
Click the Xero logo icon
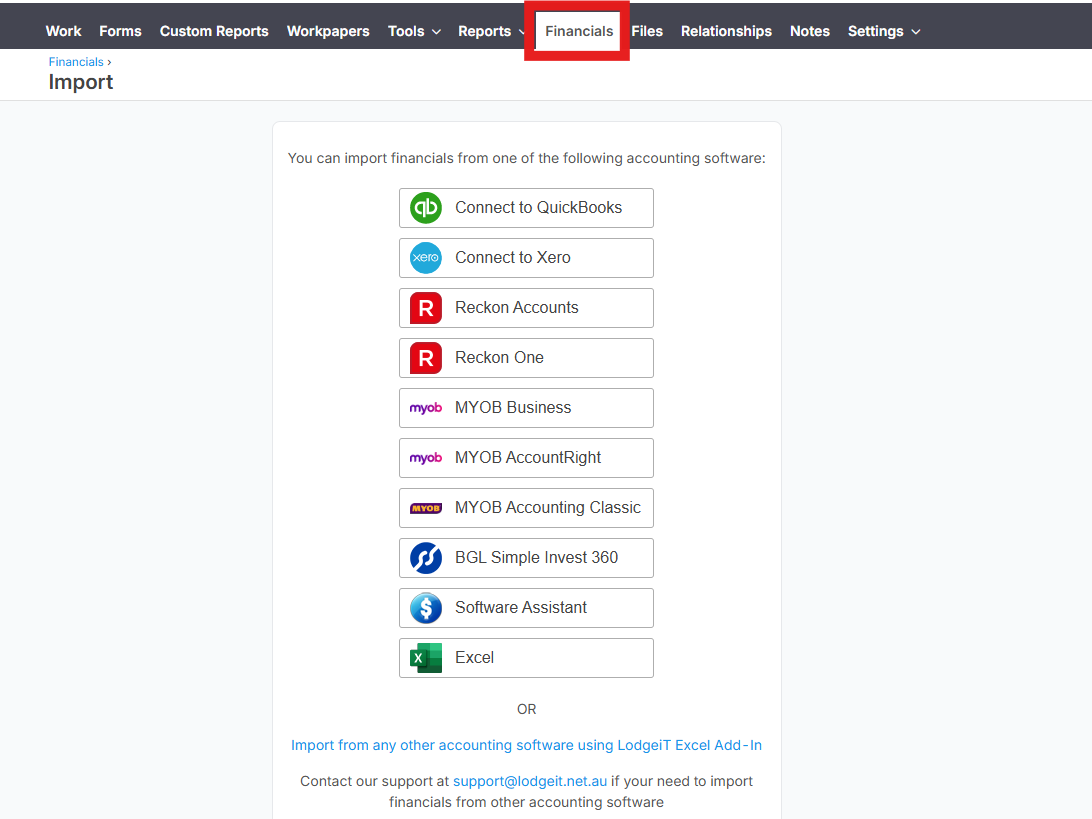[x=426, y=258]
